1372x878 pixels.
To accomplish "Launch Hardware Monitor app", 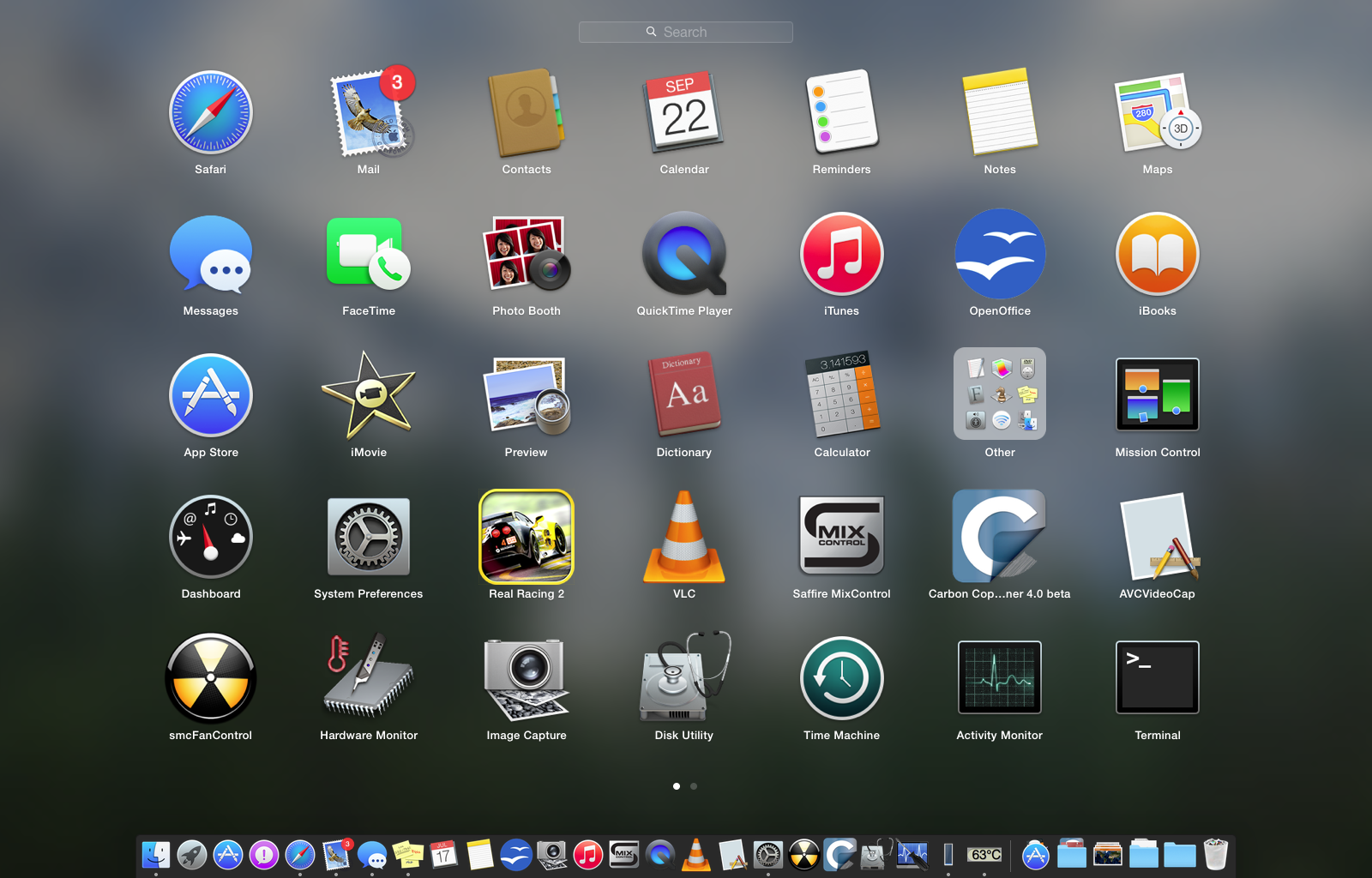I will click(x=369, y=678).
